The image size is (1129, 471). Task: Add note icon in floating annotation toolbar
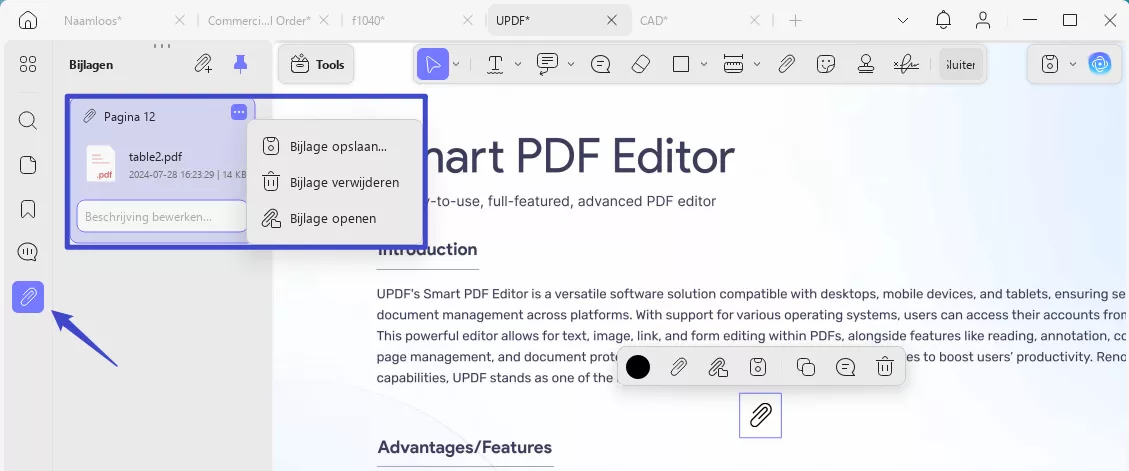tap(845, 367)
